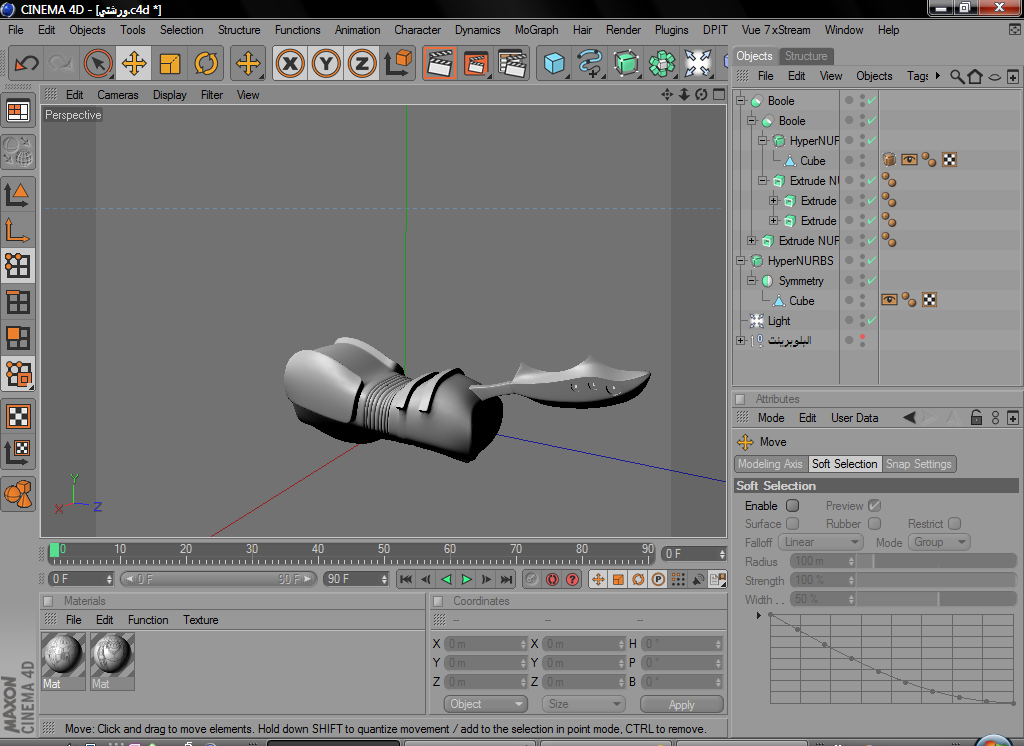
Task: Toggle the Surface checkbox
Action: (792, 524)
